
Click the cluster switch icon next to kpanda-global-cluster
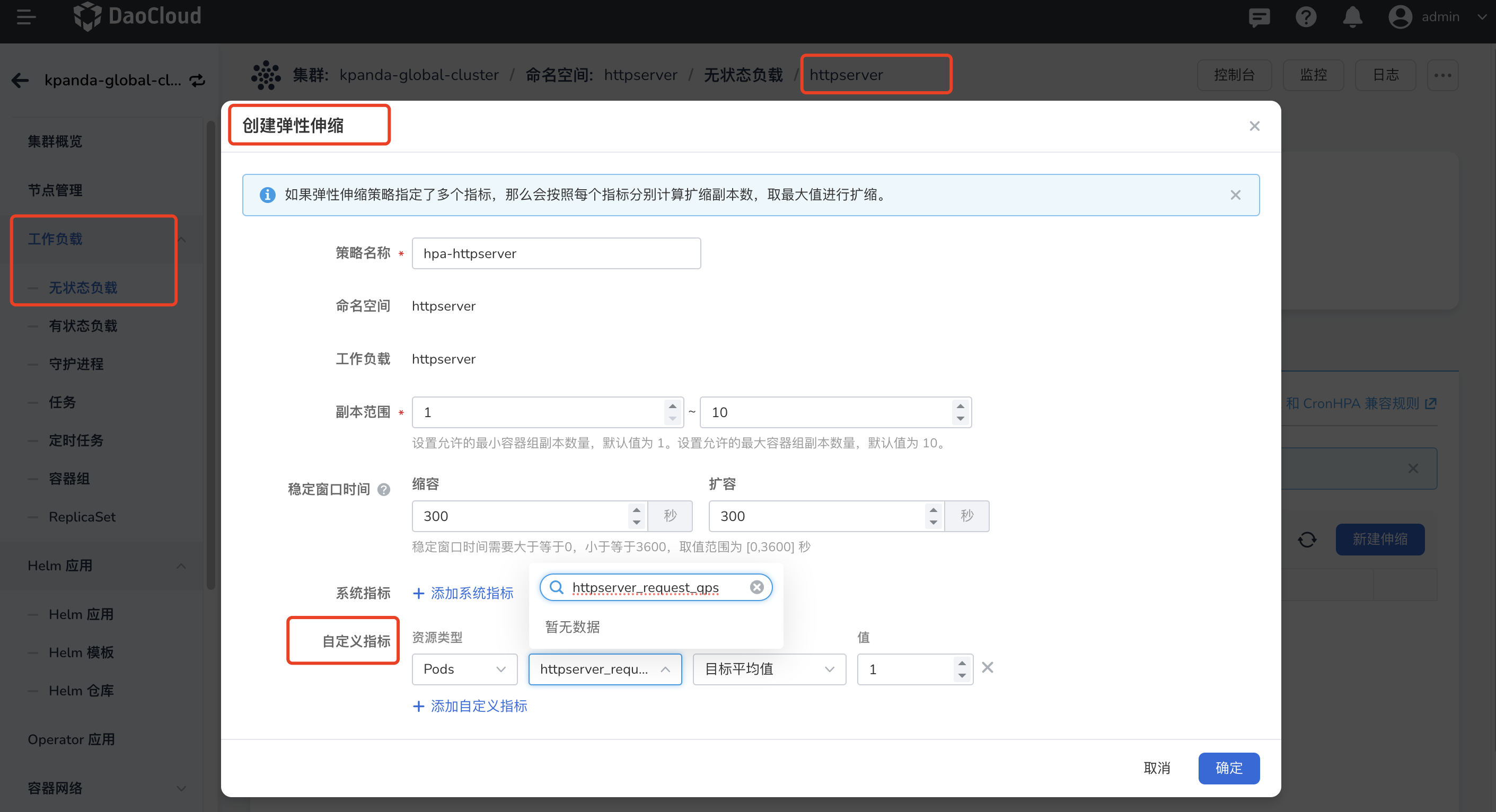(x=197, y=80)
